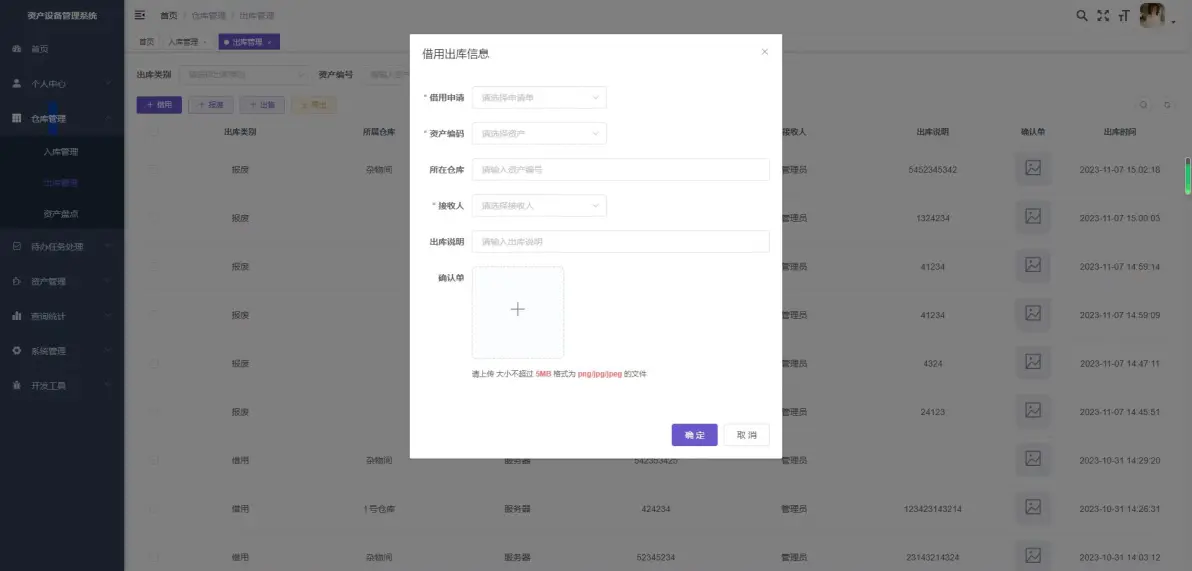Open 确认单 image for 2023-11-07 15:02:18 row
This screenshot has width=1192, height=571.
tap(1033, 169)
